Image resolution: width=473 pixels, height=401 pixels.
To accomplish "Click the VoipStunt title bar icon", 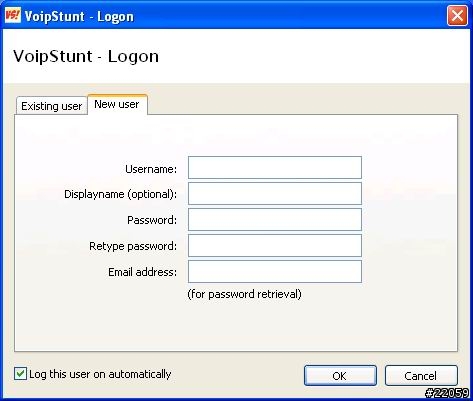I will click(13, 16).
